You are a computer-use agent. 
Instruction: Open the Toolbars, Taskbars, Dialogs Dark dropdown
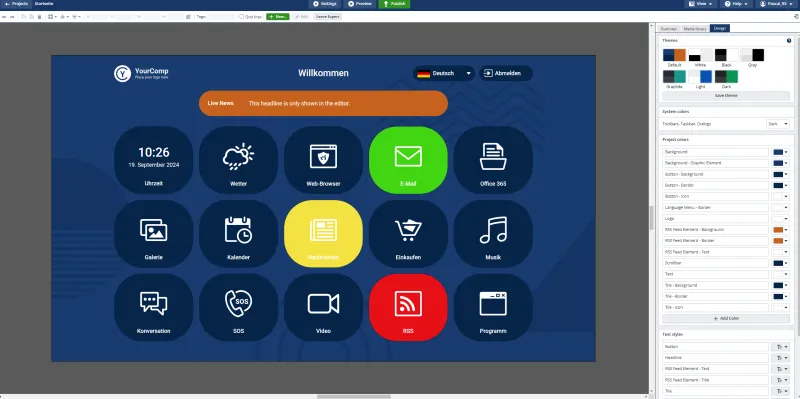[778, 124]
